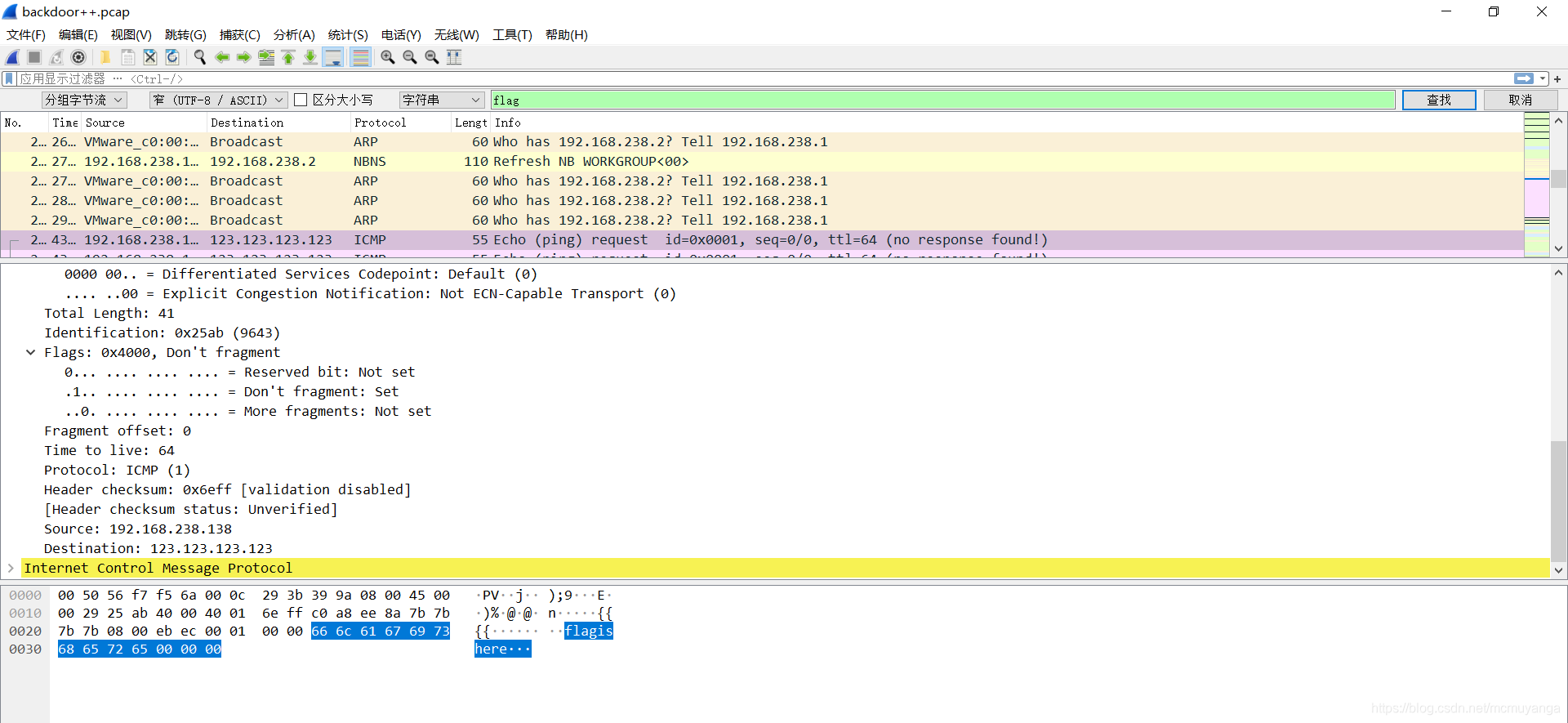This screenshot has width=1568, height=723.
Task: Zoom in on main window text
Action: pos(388,57)
